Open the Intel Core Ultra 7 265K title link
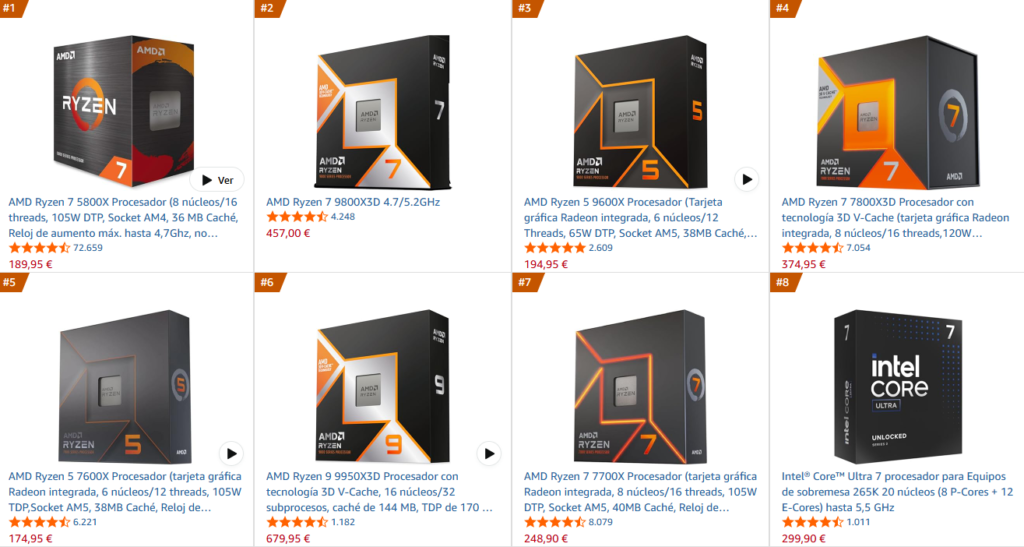This screenshot has width=1024, height=547. tap(897, 492)
